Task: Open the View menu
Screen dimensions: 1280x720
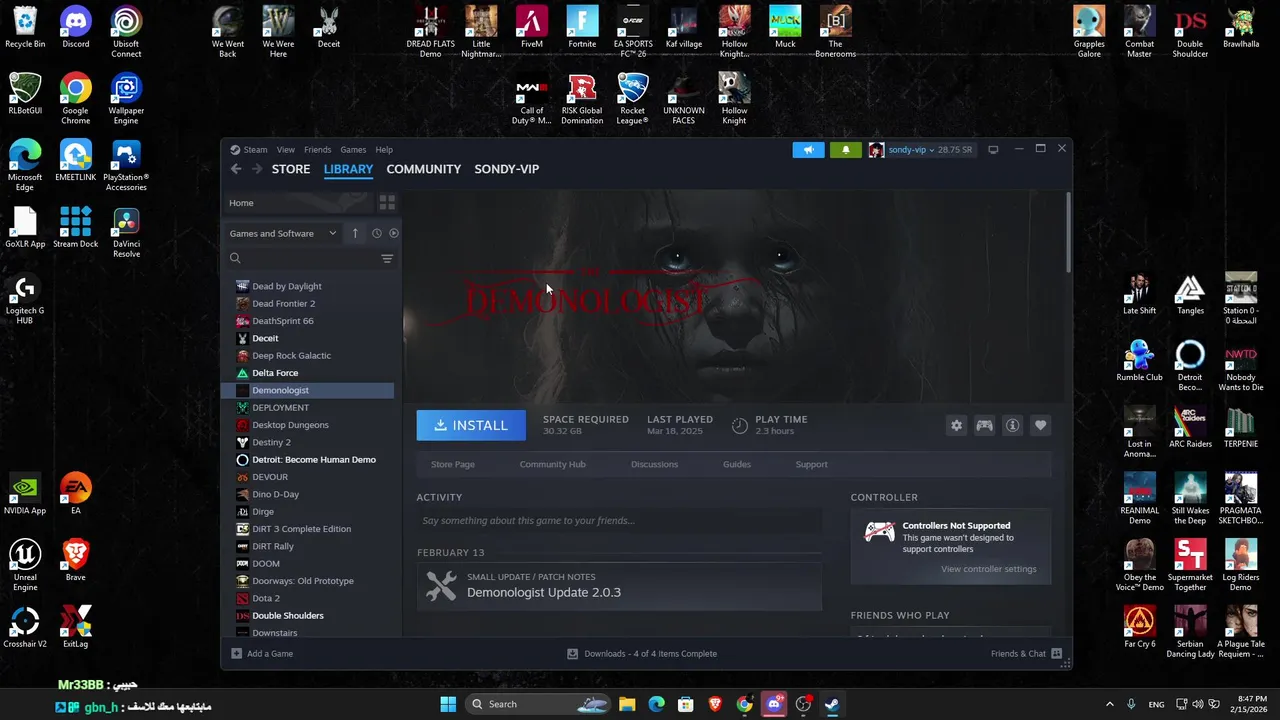Action: click(x=285, y=150)
